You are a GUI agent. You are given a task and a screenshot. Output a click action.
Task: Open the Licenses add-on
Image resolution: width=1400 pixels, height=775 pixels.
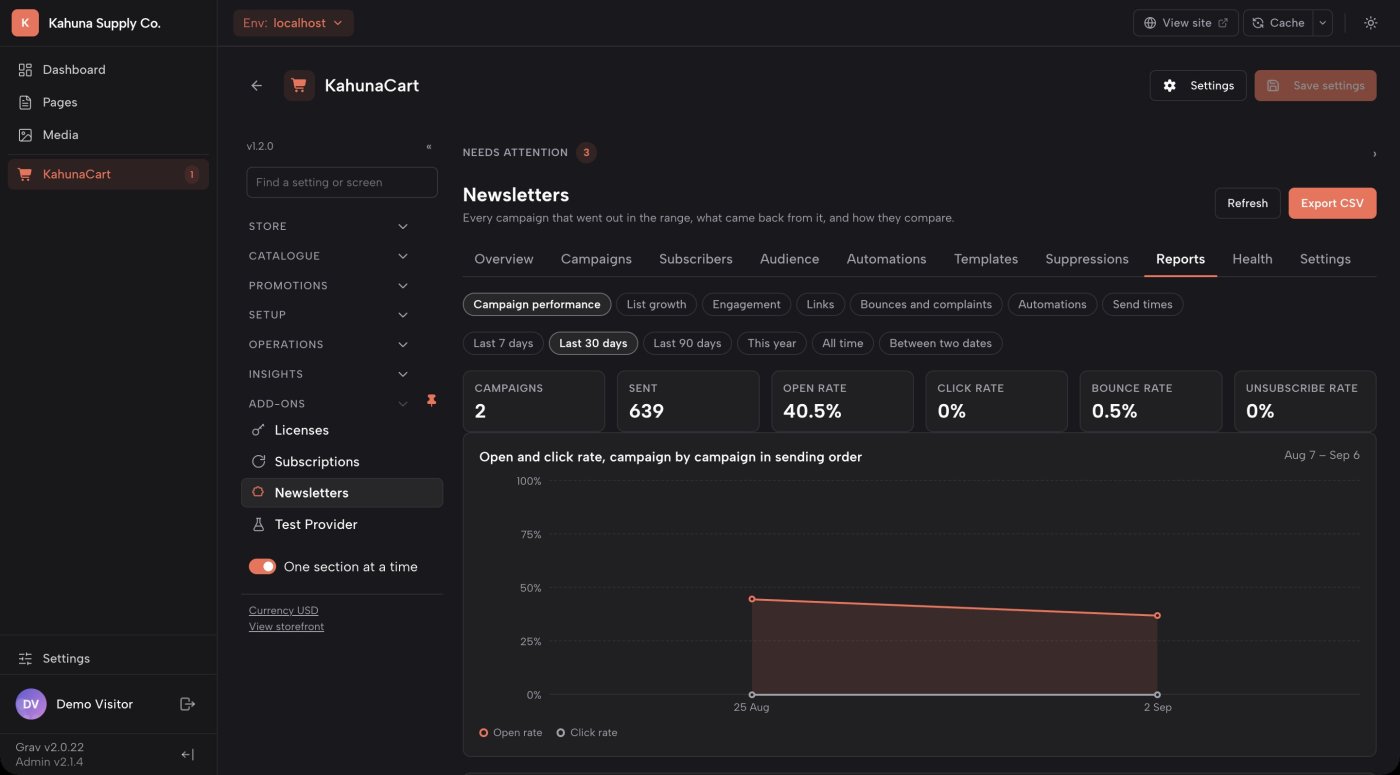click(x=342, y=430)
